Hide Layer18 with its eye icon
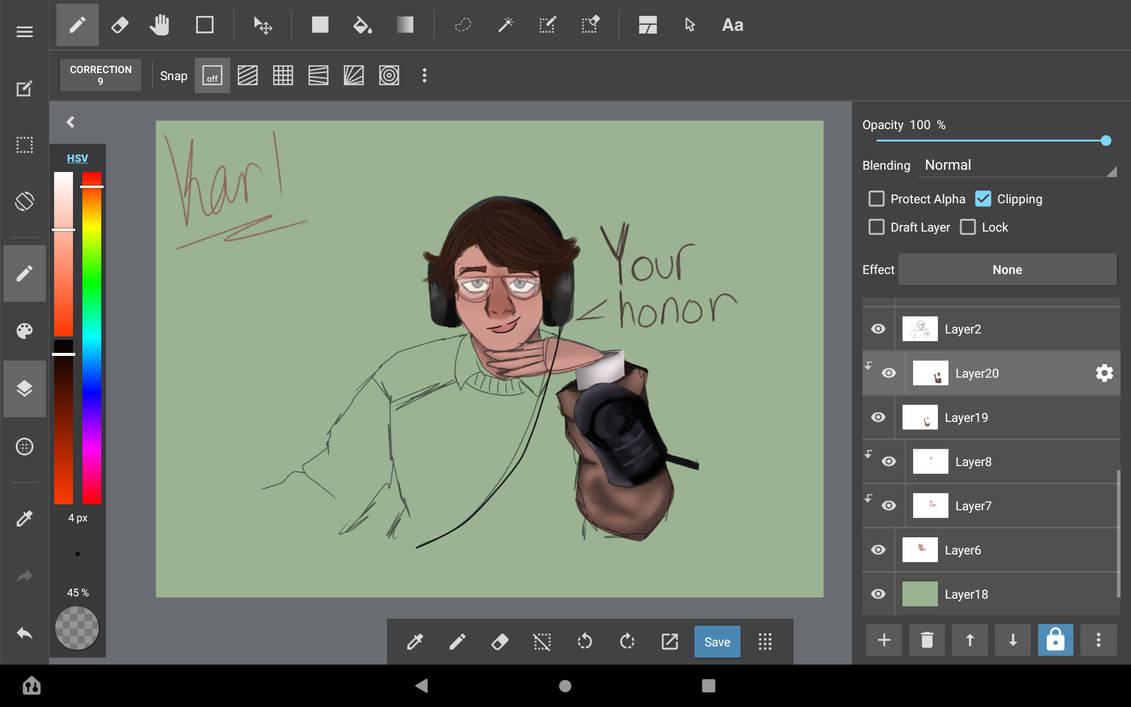This screenshot has width=1131, height=707. pos(878,594)
